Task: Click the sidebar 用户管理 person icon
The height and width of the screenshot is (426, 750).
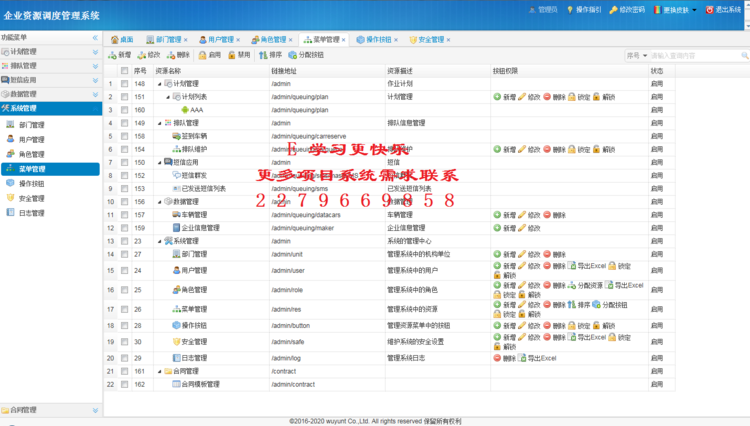Action: (x=10, y=139)
